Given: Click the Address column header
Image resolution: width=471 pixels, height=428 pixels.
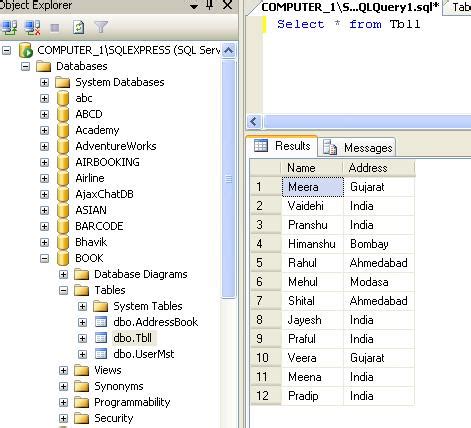Looking at the screenshot, I should pos(379,168).
